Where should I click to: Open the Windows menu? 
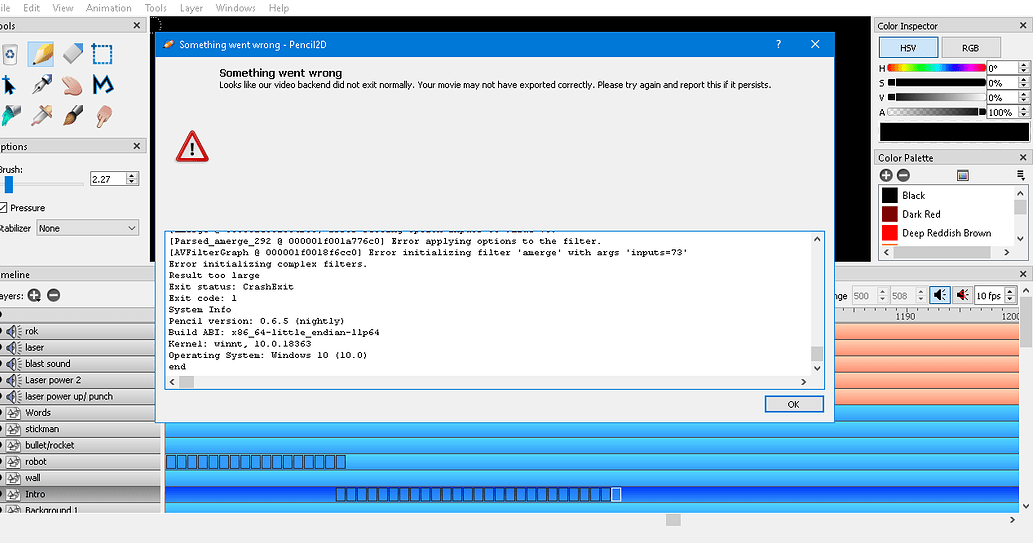click(235, 8)
